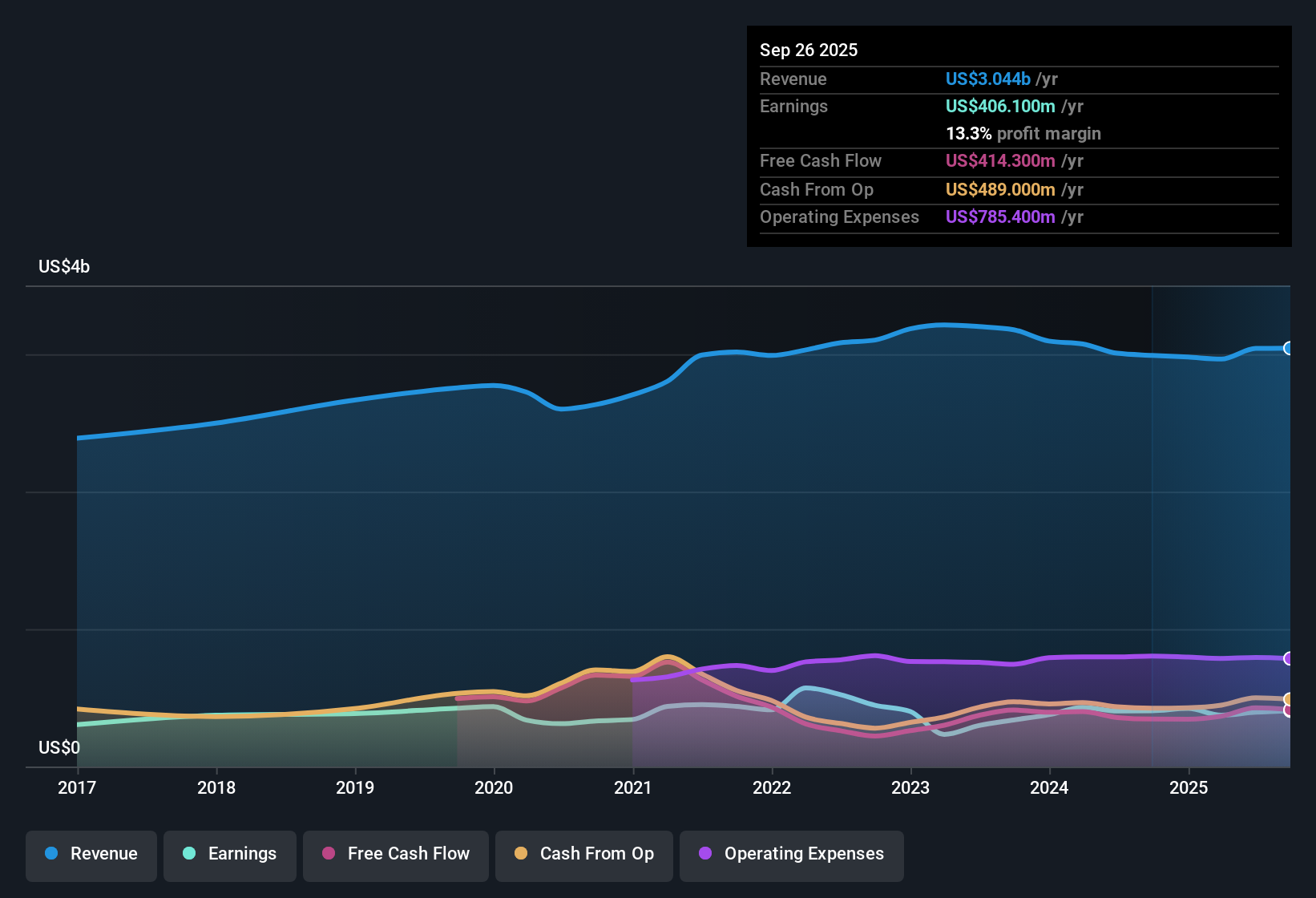Toggle the Revenue series visibility
This screenshot has height=898, width=1316.
pos(91,856)
